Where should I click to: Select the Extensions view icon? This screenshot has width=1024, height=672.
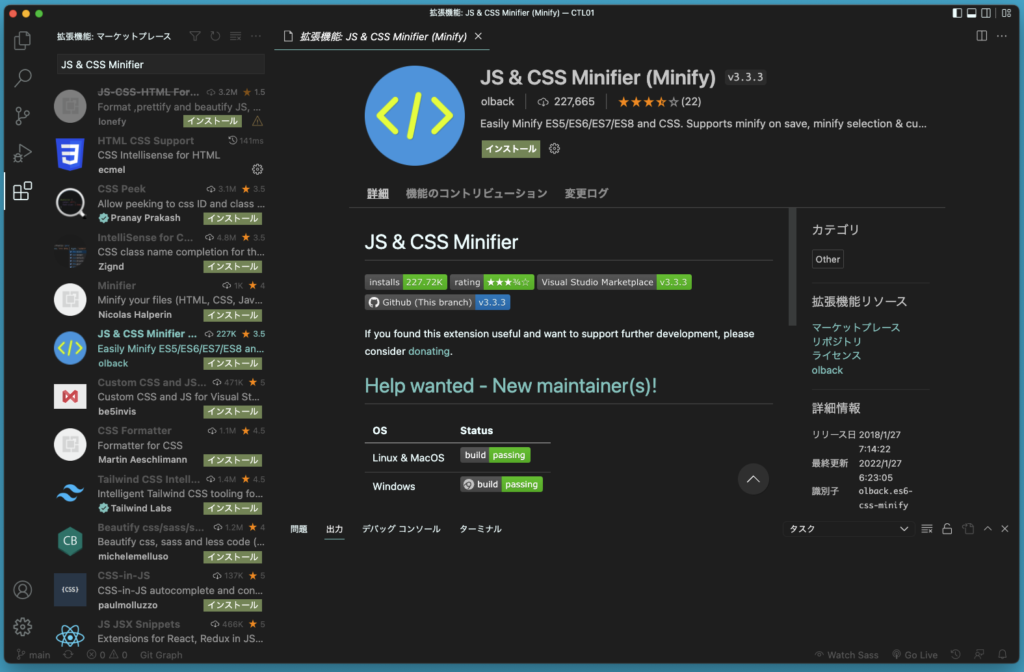22,191
